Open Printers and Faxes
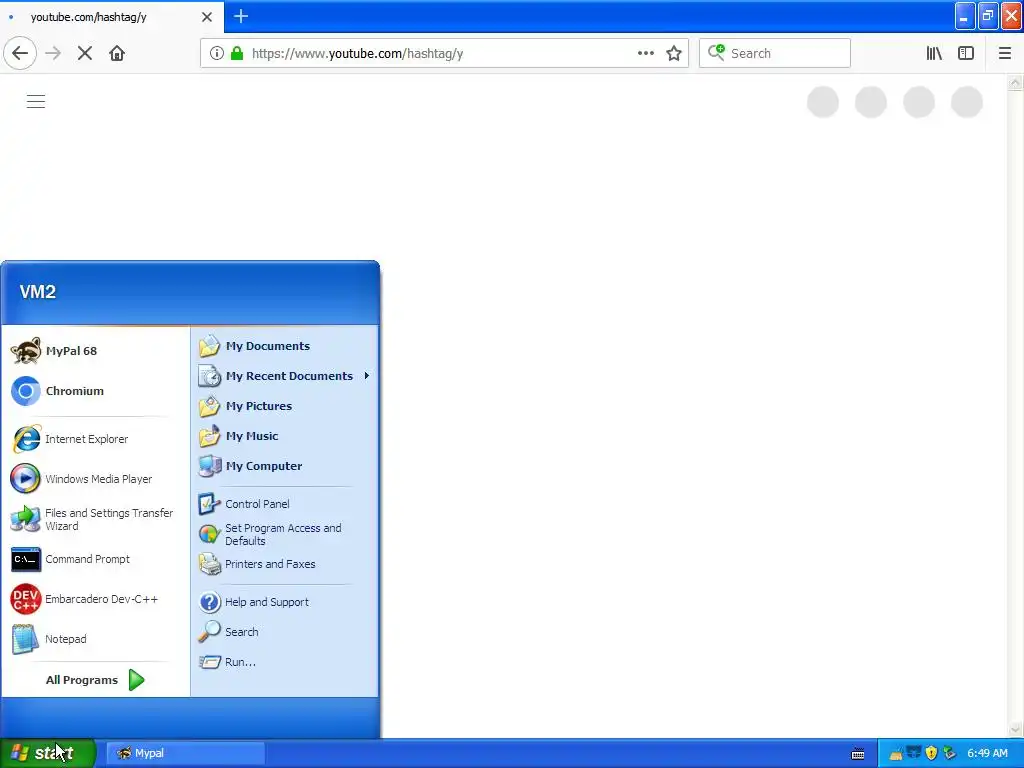The width and height of the screenshot is (1024, 768). click(285, 564)
